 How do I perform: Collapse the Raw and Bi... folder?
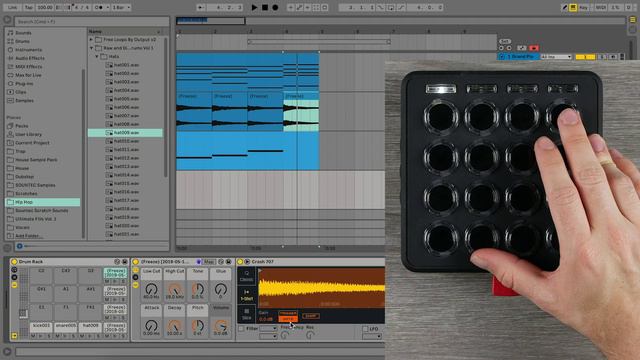pyautogui.click(x=91, y=48)
